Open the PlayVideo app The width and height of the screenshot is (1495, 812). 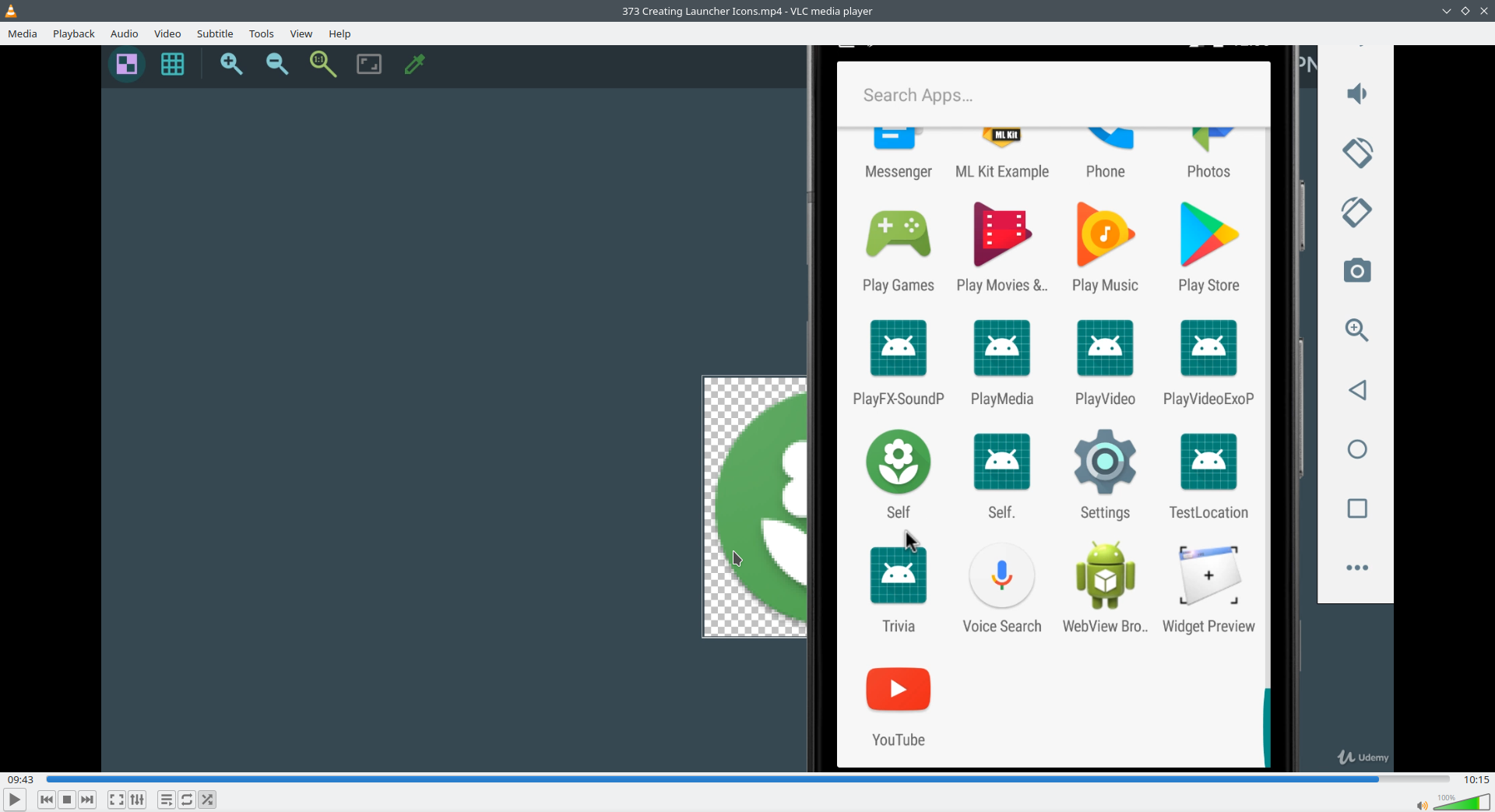(x=1105, y=362)
